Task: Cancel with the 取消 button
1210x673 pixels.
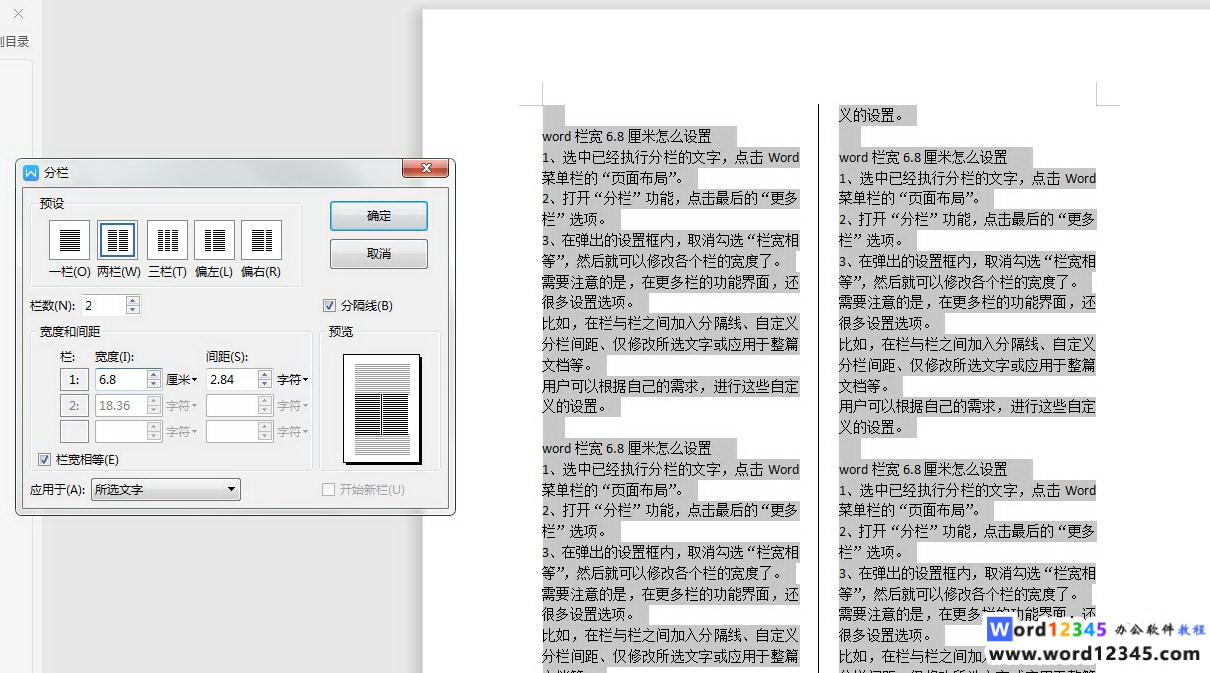Action: pyautogui.click(x=379, y=254)
